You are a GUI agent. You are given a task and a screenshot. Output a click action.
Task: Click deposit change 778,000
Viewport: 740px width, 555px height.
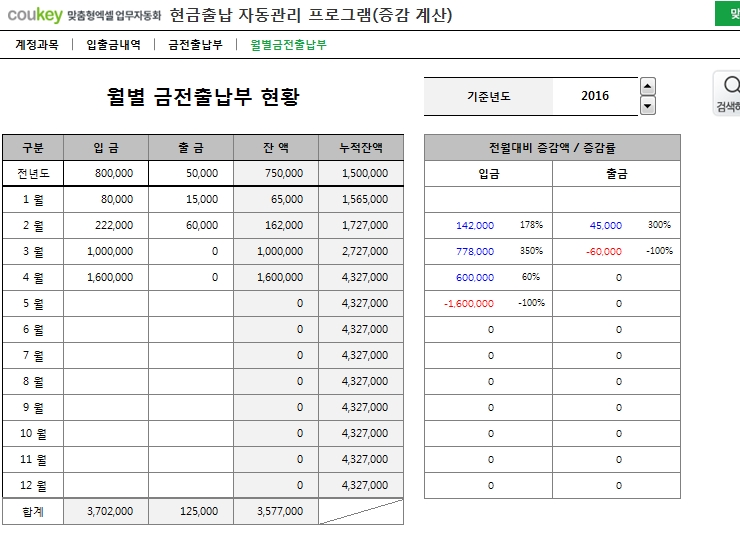475,252
